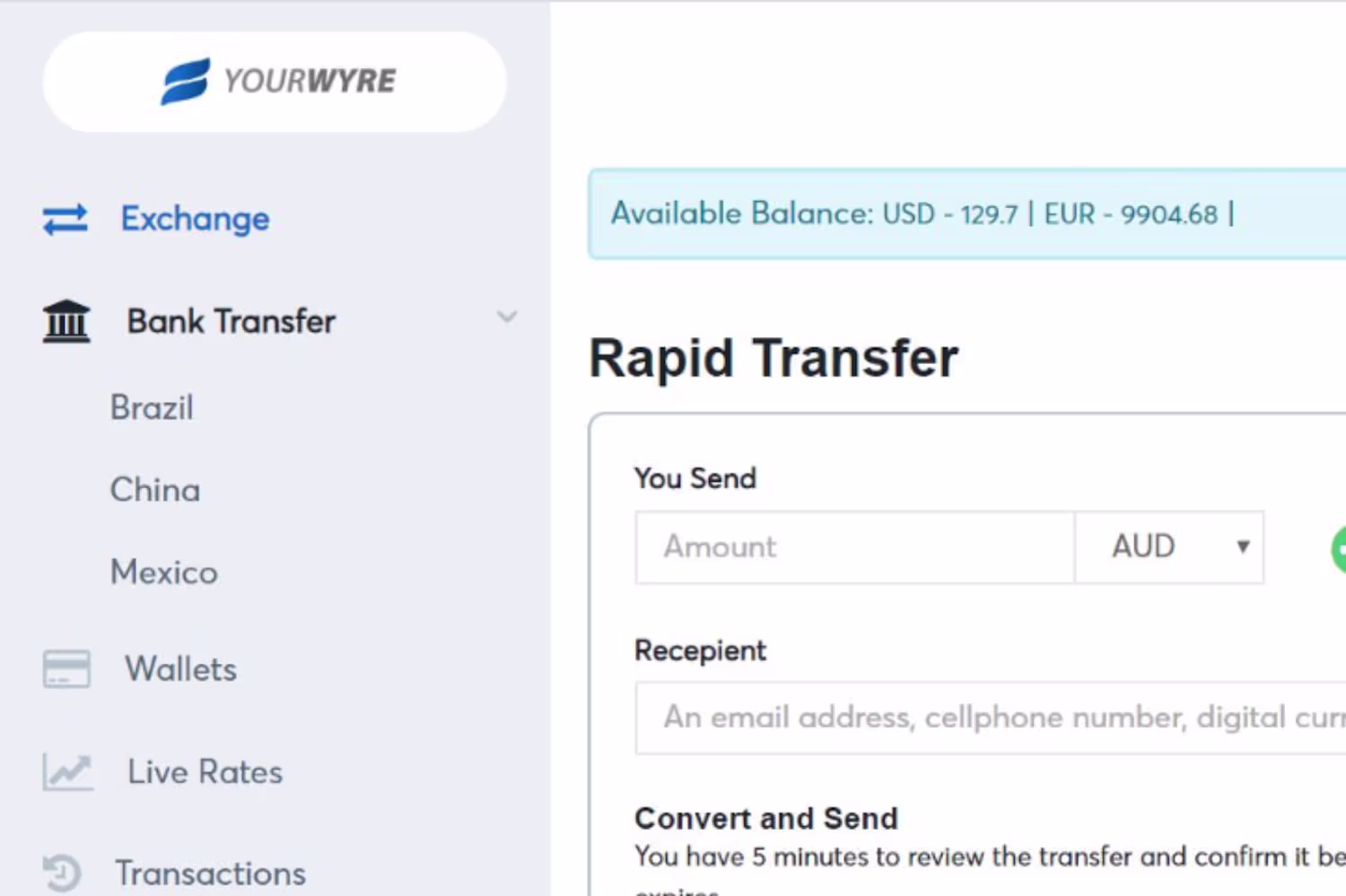Select Mexico under Bank Transfer
1346x896 pixels.
164,572
